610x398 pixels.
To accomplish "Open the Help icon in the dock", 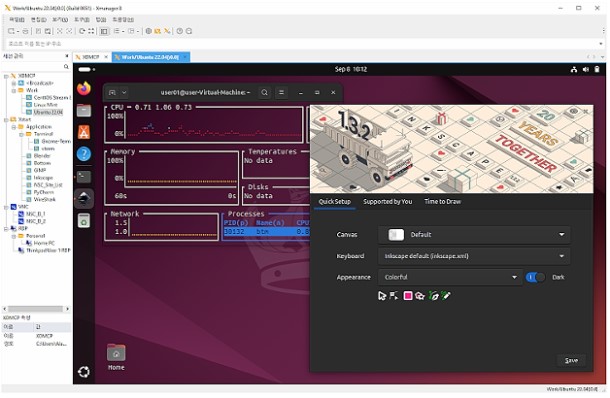I will [84, 154].
